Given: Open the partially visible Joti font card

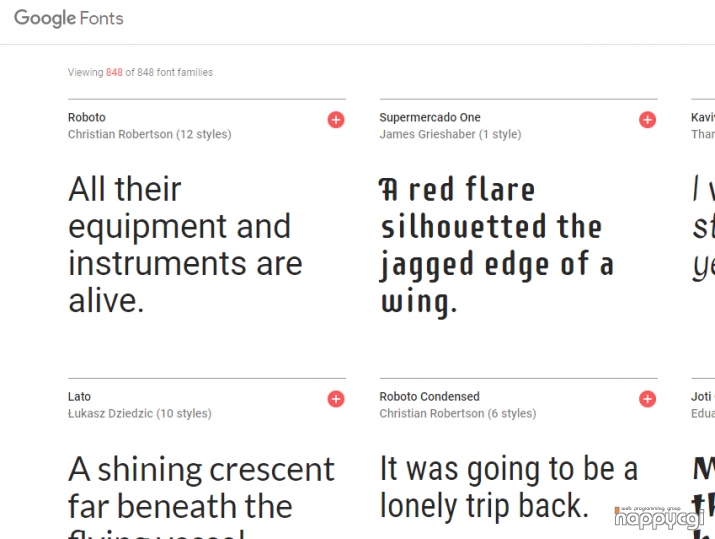Looking at the screenshot, I should (703, 458).
